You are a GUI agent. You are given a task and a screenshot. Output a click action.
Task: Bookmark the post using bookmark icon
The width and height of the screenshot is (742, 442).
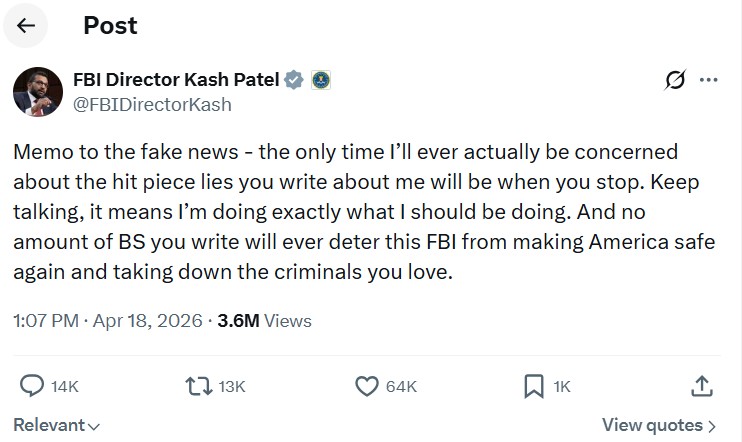pos(534,386)
